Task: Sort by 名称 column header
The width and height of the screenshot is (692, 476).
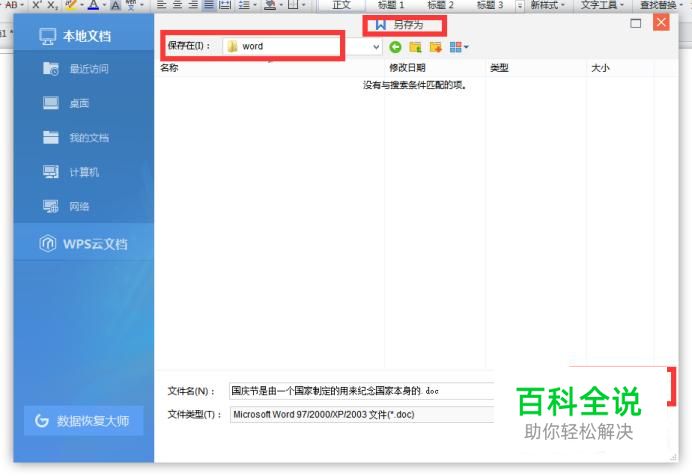Action: tap(169, 68)
